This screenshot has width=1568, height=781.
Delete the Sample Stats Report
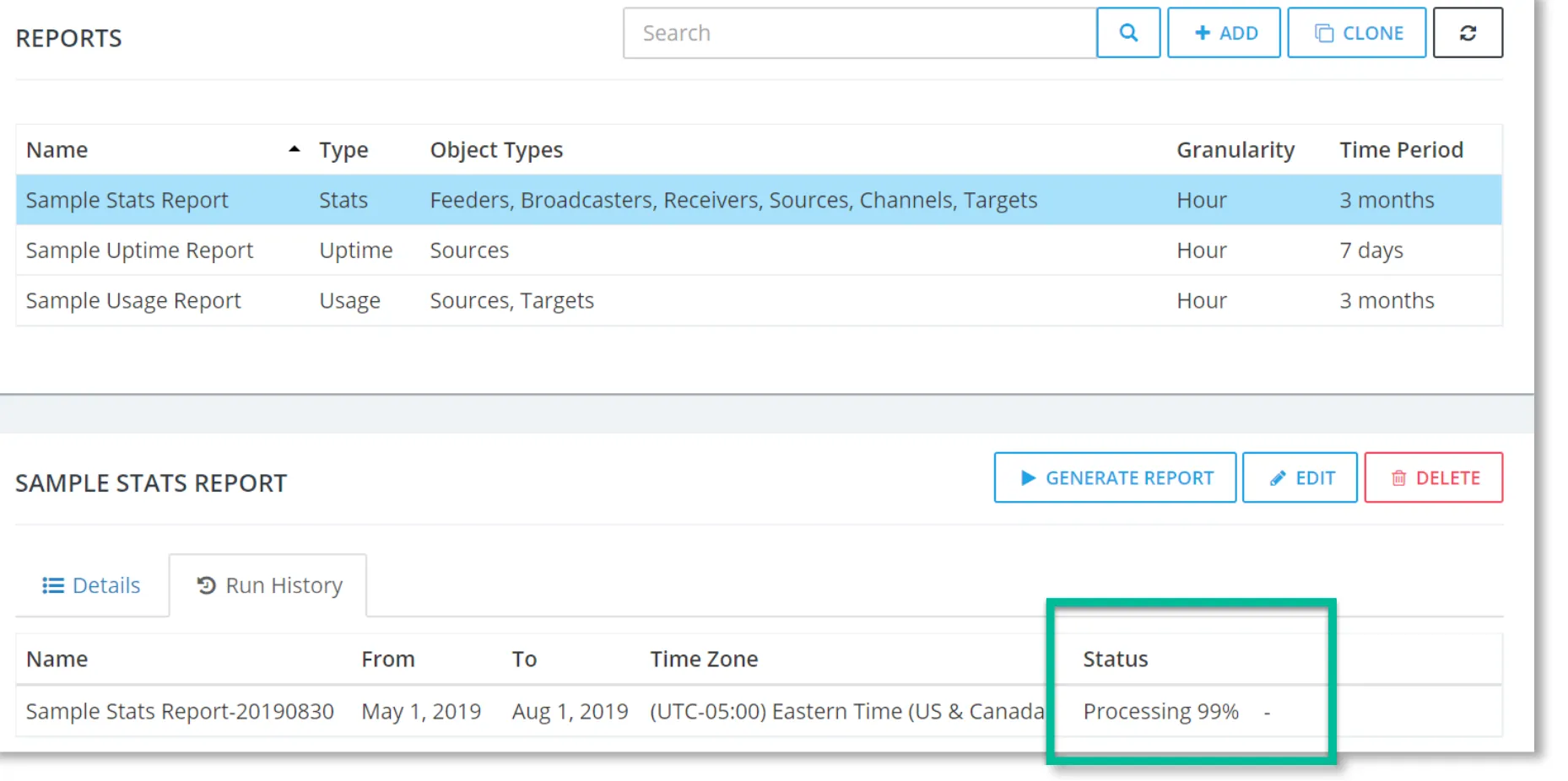[1434, 477]
